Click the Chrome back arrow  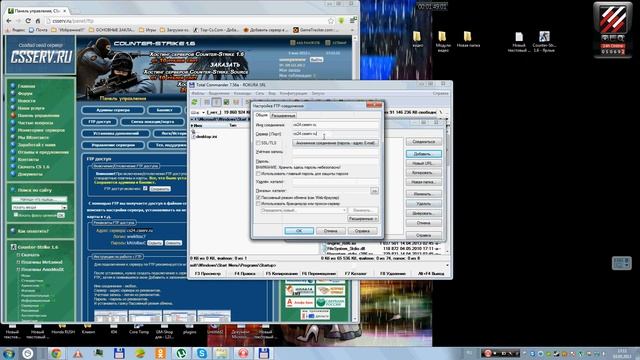click(9, 21)
